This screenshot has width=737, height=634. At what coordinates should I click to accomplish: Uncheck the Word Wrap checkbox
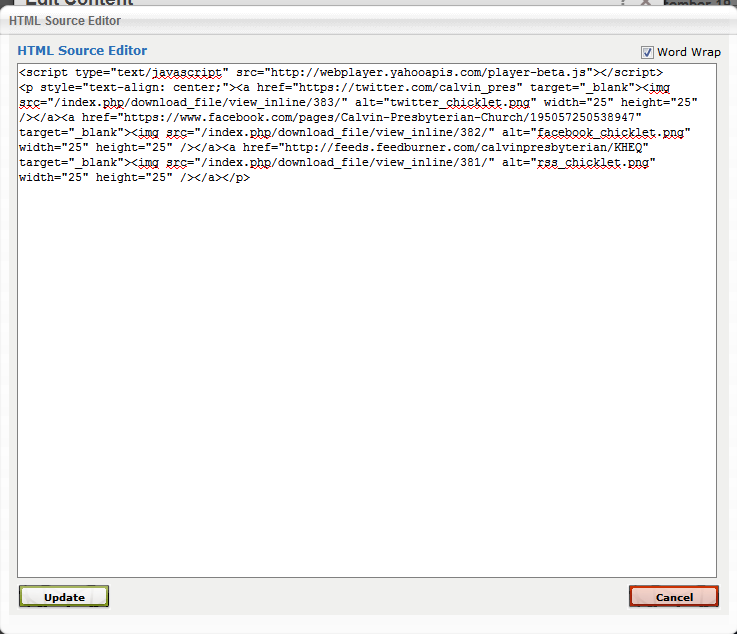(x=647, y=52)
